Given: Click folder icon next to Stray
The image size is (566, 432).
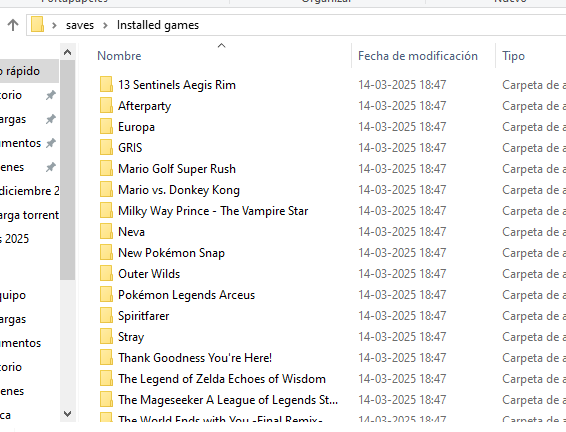Looking at the screenshot, I should coord(106,336).
